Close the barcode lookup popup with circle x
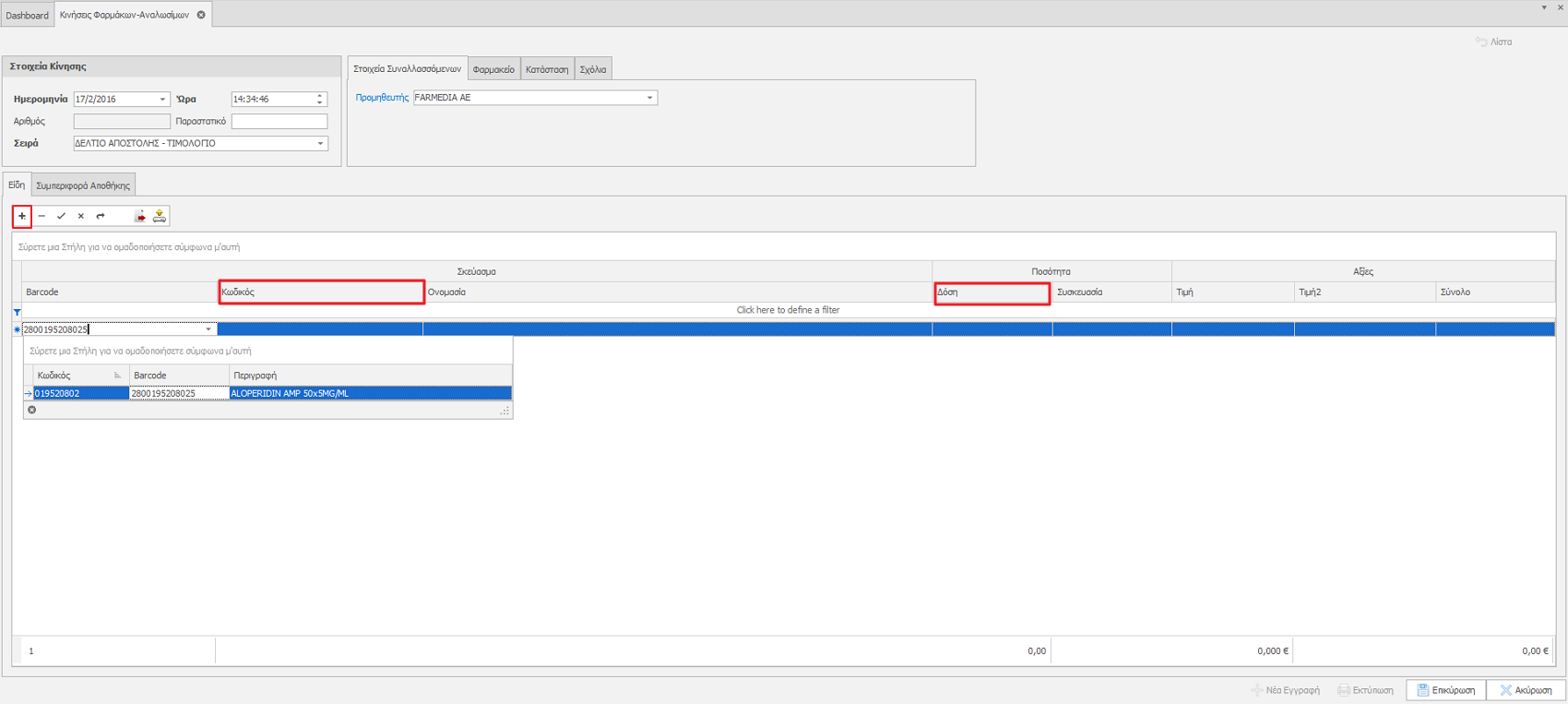 (x=32, y=410)
